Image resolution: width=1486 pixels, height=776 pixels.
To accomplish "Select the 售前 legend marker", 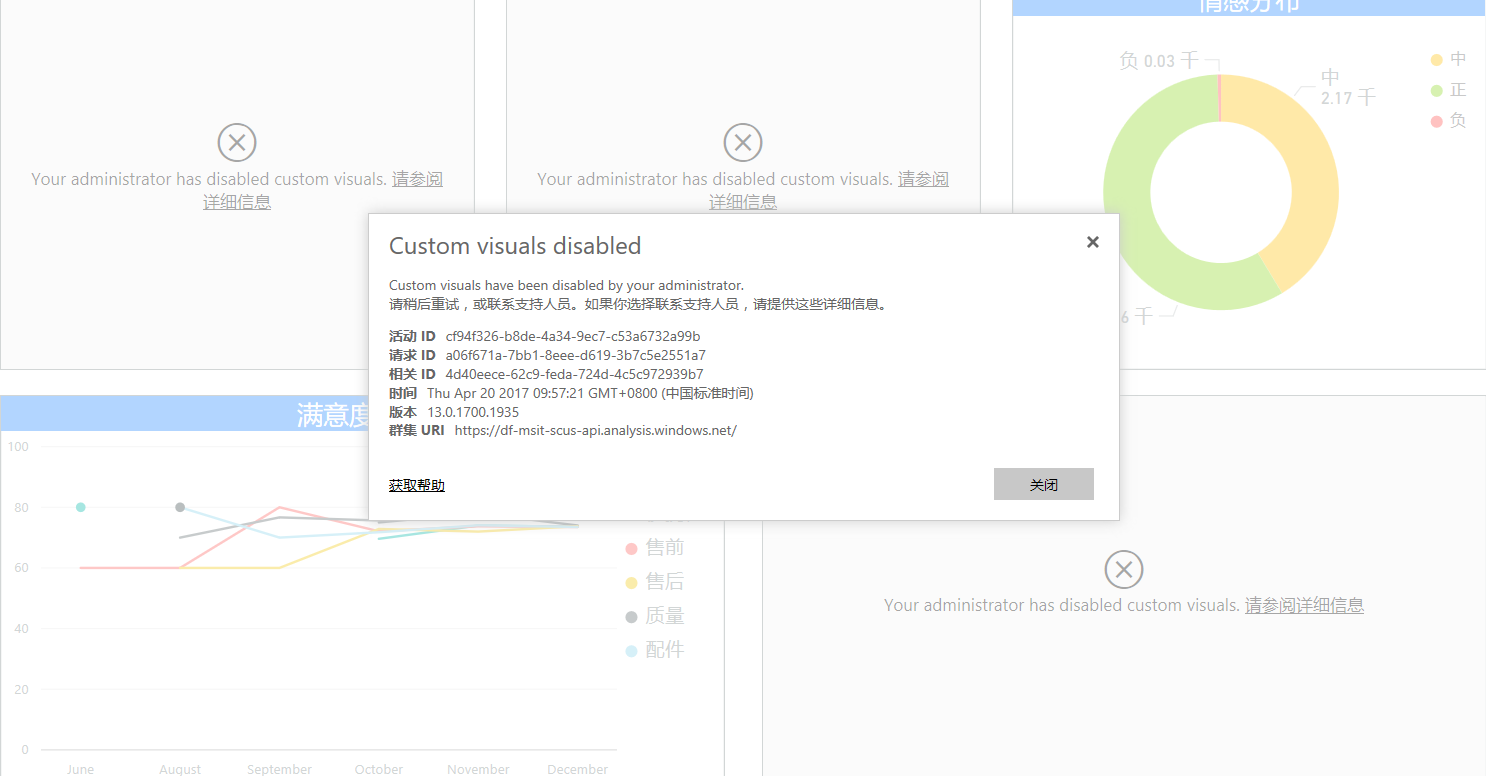I will pyautogui.click(x=631, y=548).
